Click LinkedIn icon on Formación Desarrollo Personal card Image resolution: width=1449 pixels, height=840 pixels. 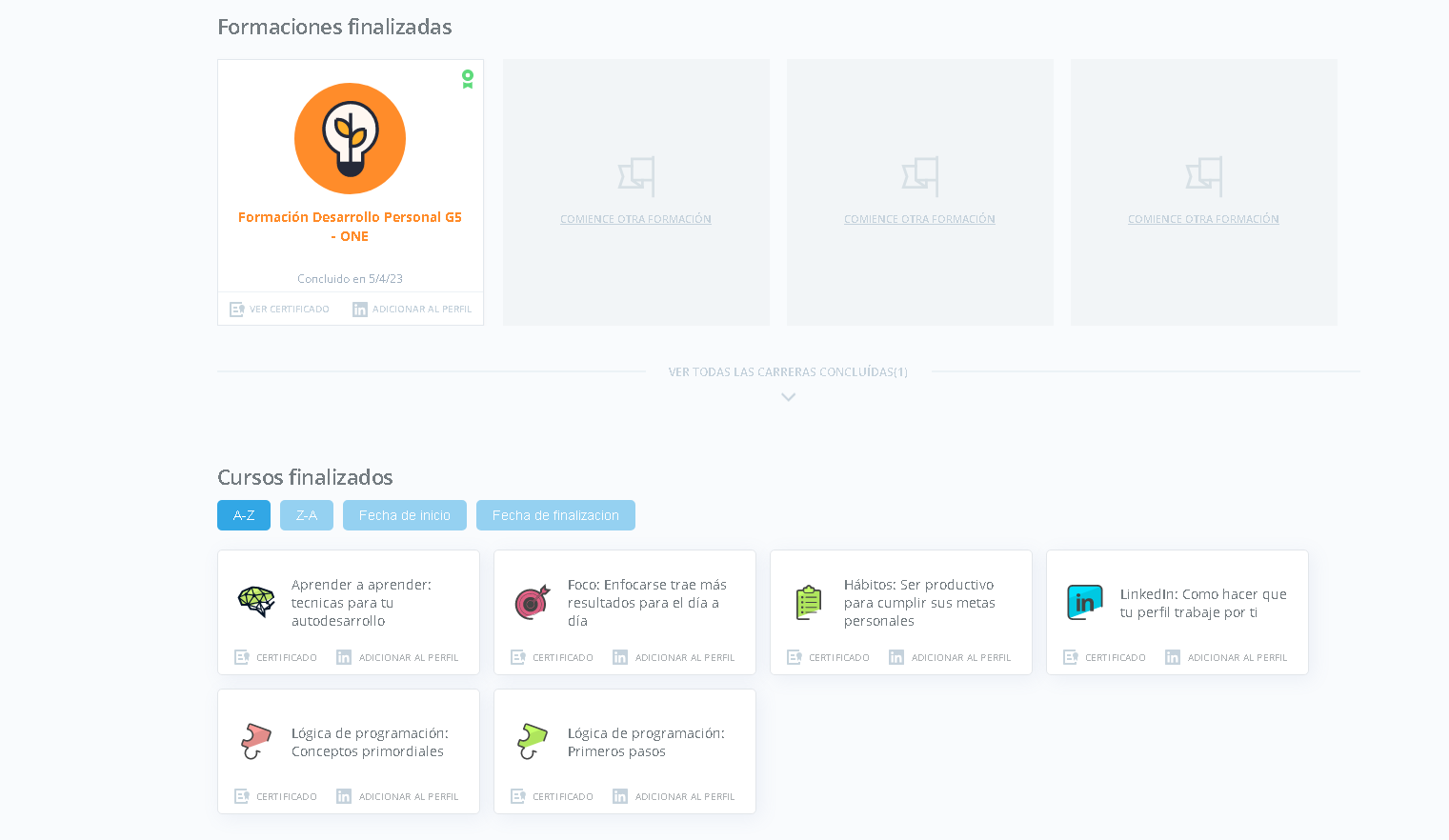[x=360, y=310]
